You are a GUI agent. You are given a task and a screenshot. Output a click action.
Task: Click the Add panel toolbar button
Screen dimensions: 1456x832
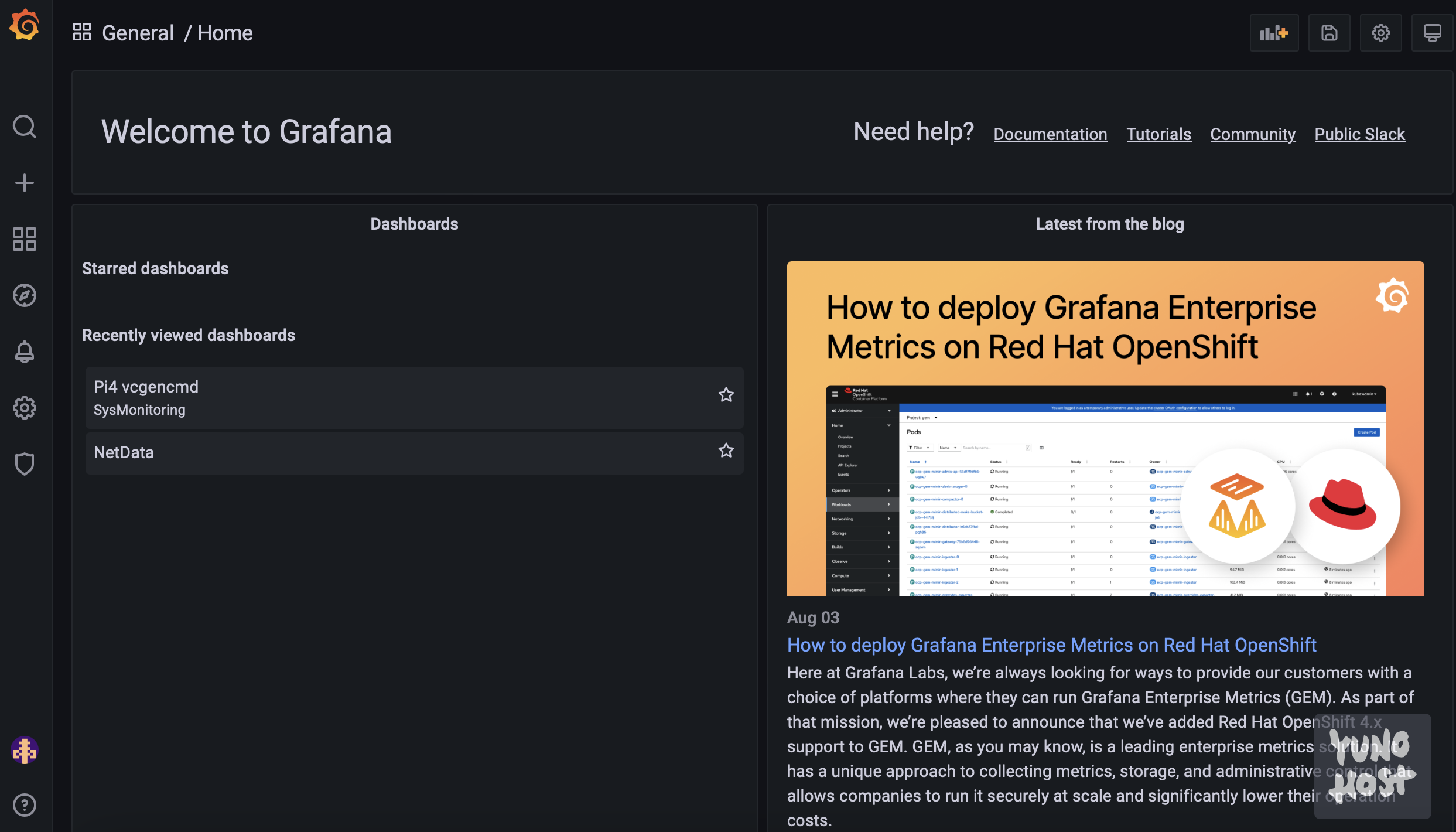tap(1274, 33)
